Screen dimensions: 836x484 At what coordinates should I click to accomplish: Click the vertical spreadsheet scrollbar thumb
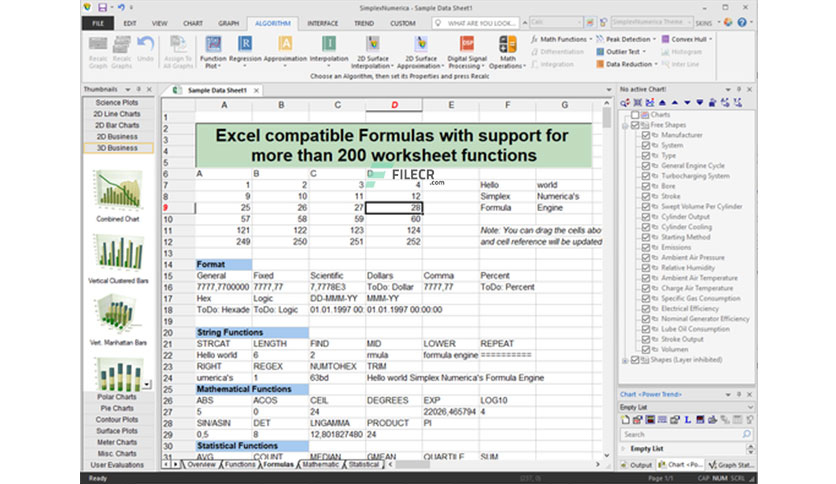coord(607,117)
